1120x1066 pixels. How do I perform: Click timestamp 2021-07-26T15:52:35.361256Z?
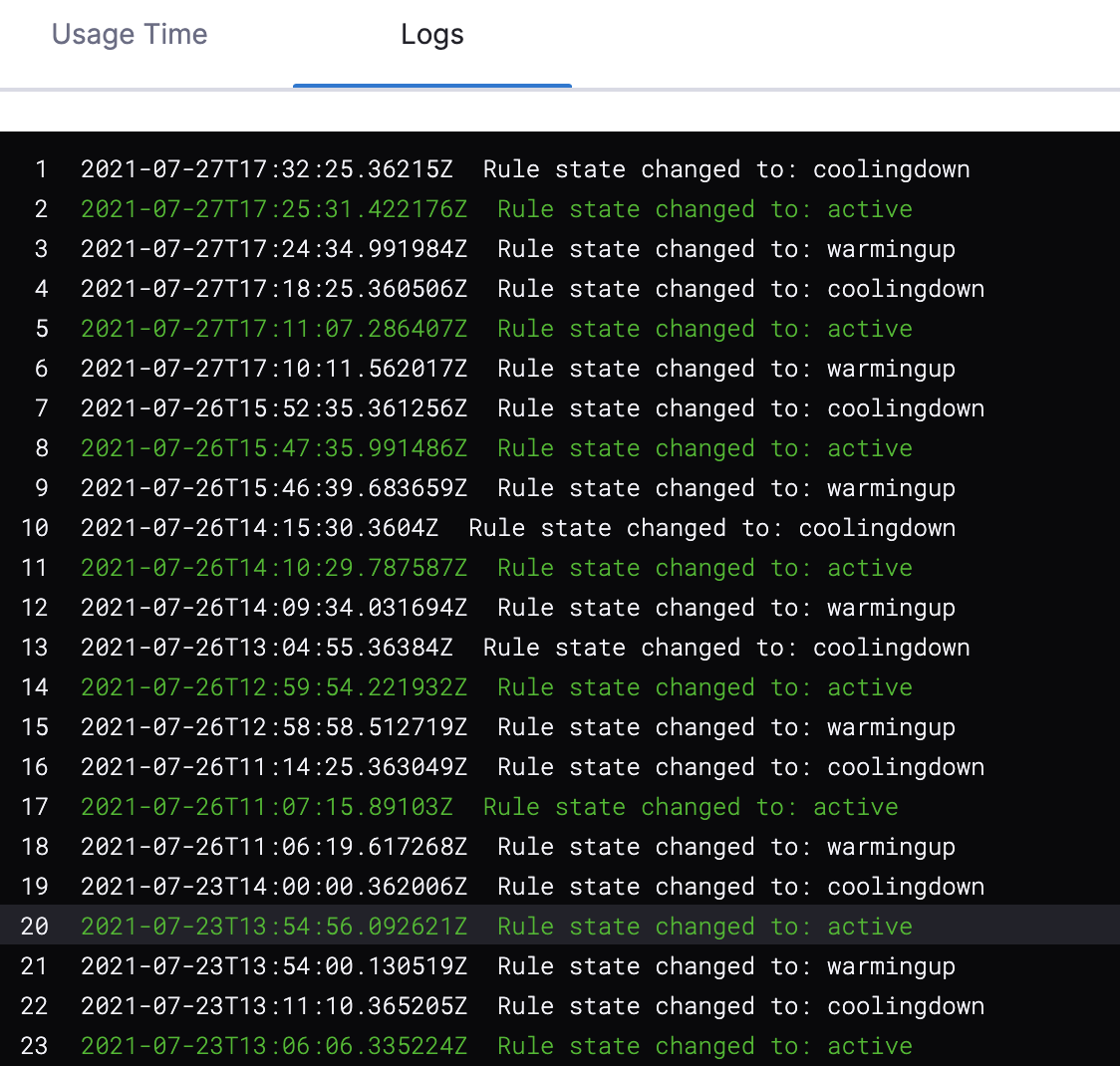pos(273,408)
